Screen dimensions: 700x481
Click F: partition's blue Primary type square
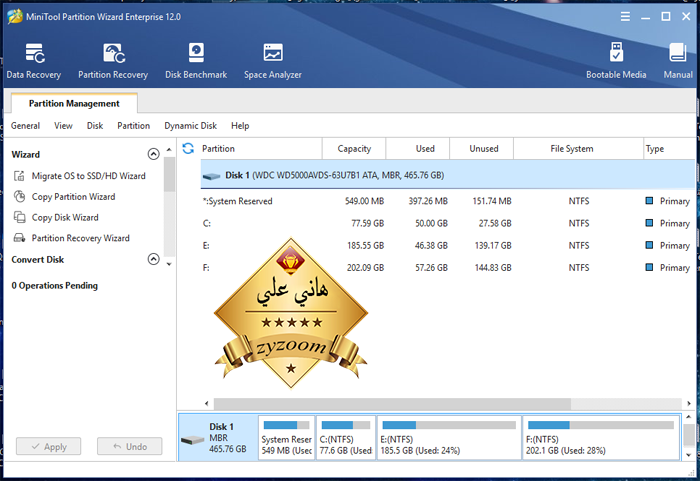point(650,267)
